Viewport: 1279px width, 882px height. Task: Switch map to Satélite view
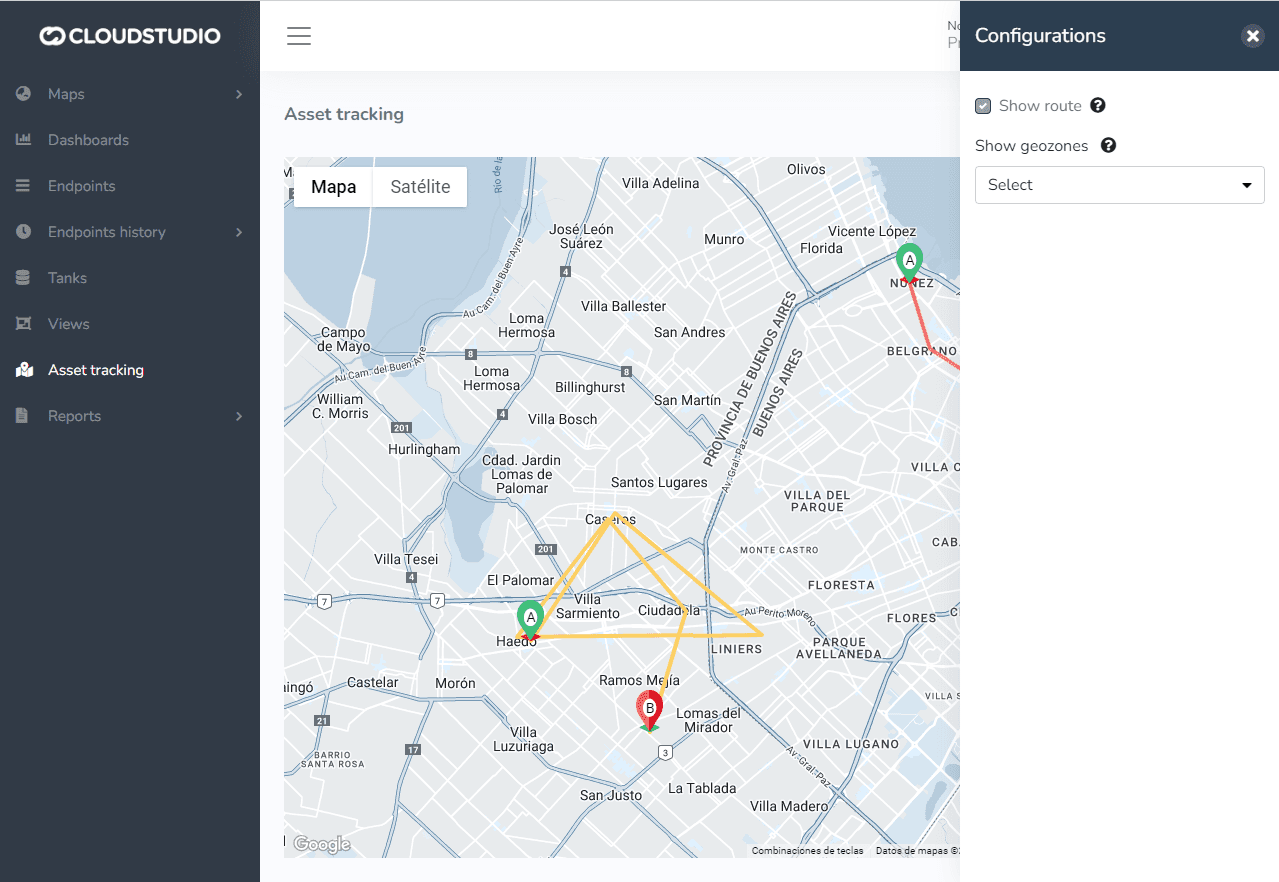tap(420, 187)
